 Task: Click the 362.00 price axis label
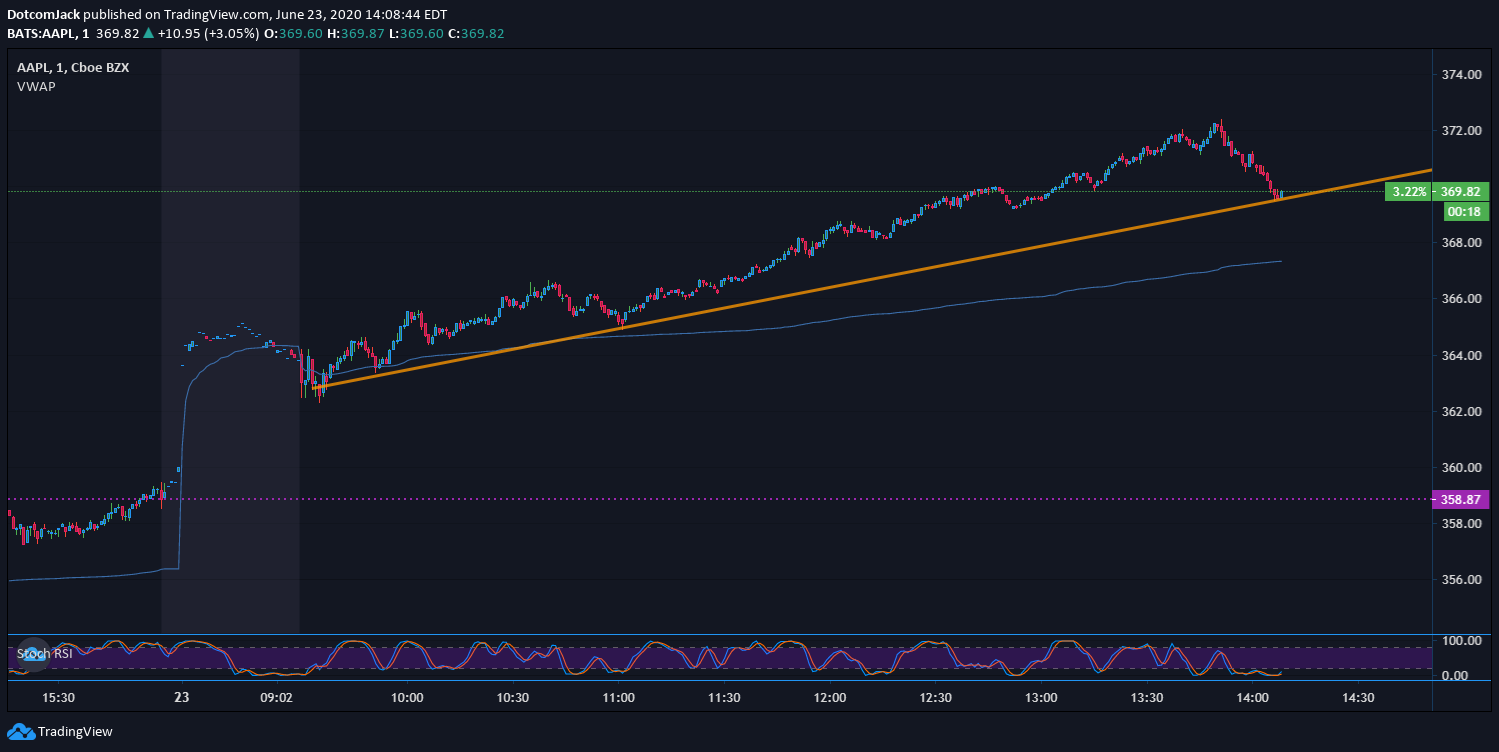coord(1461,412)
